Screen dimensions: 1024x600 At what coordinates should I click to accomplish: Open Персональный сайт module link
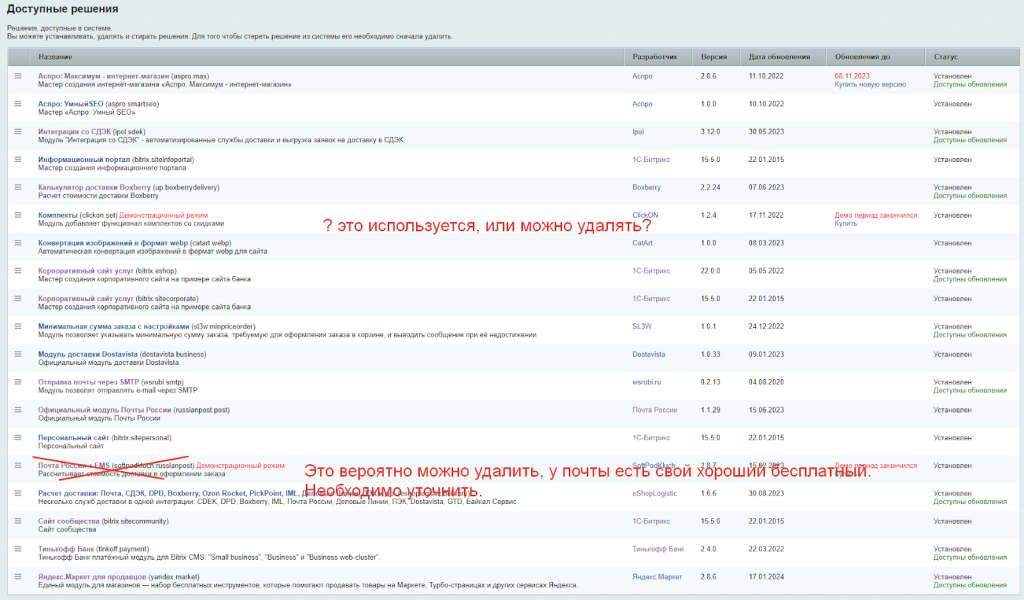[x=73, y=437]
